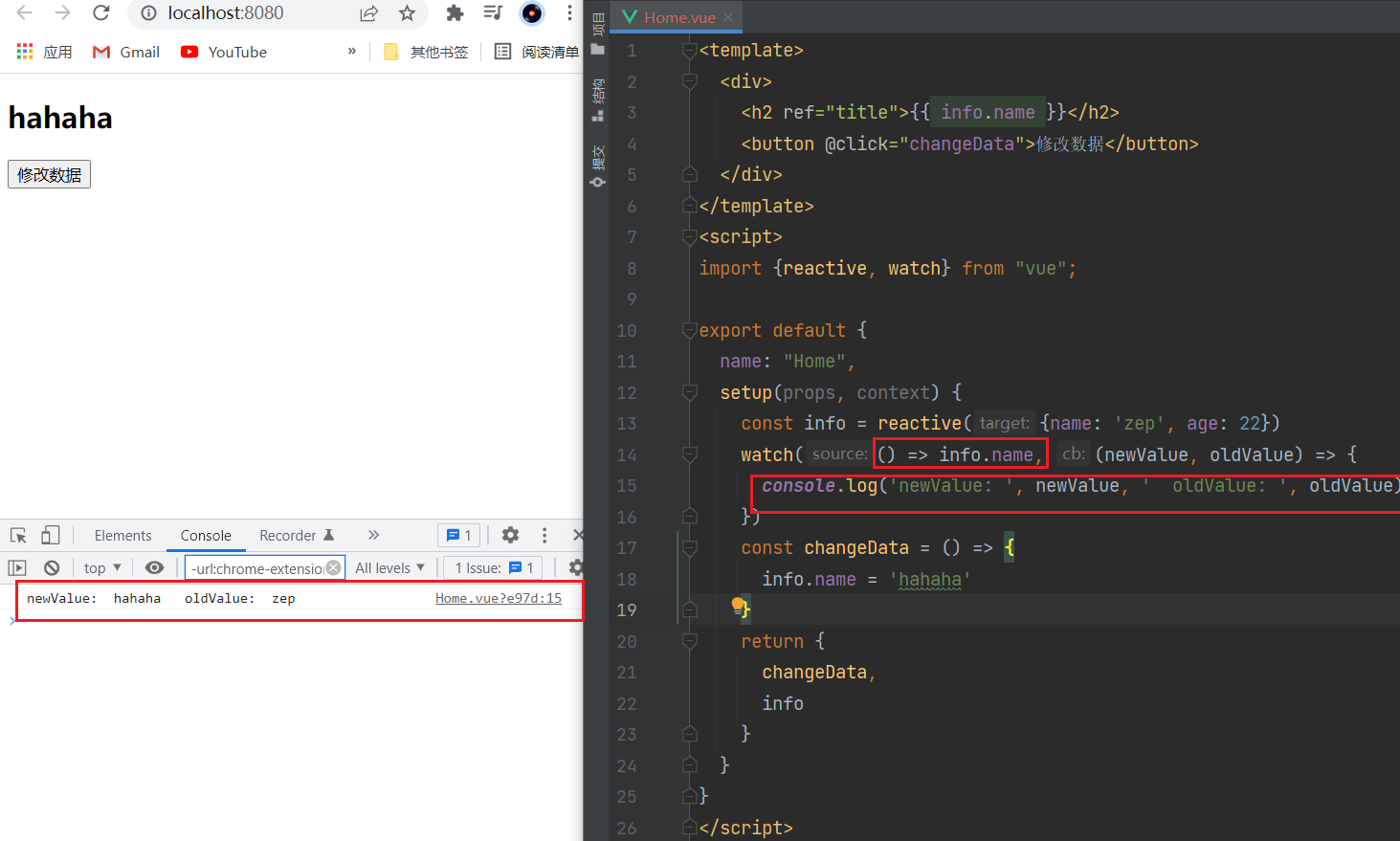The height and width of the screenshot is (841, 1400).
Task: Open the Chrome three-dot menu
Action: (569, 13)
